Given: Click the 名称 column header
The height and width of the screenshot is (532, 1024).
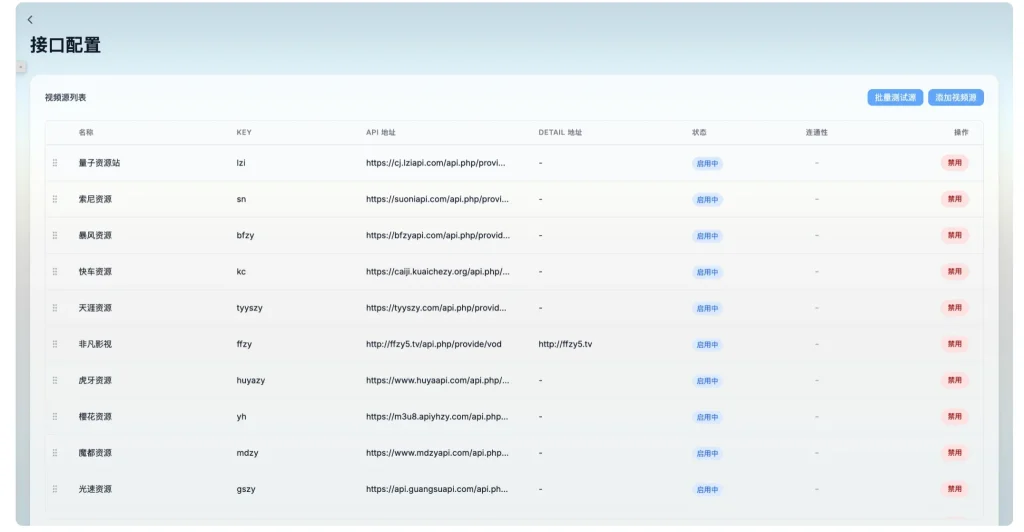Looking at the screenshot, I should click(x=86, y=133).
